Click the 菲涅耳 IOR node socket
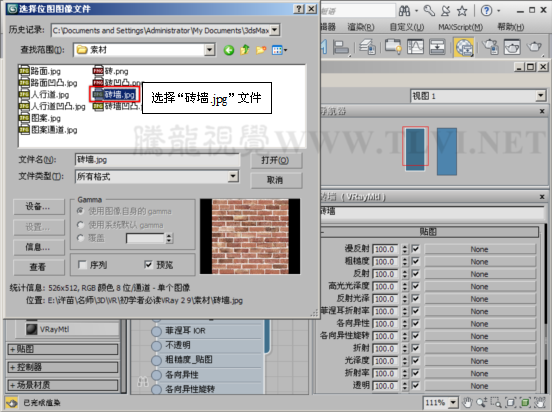552x412 pixels. pos(156,331)
